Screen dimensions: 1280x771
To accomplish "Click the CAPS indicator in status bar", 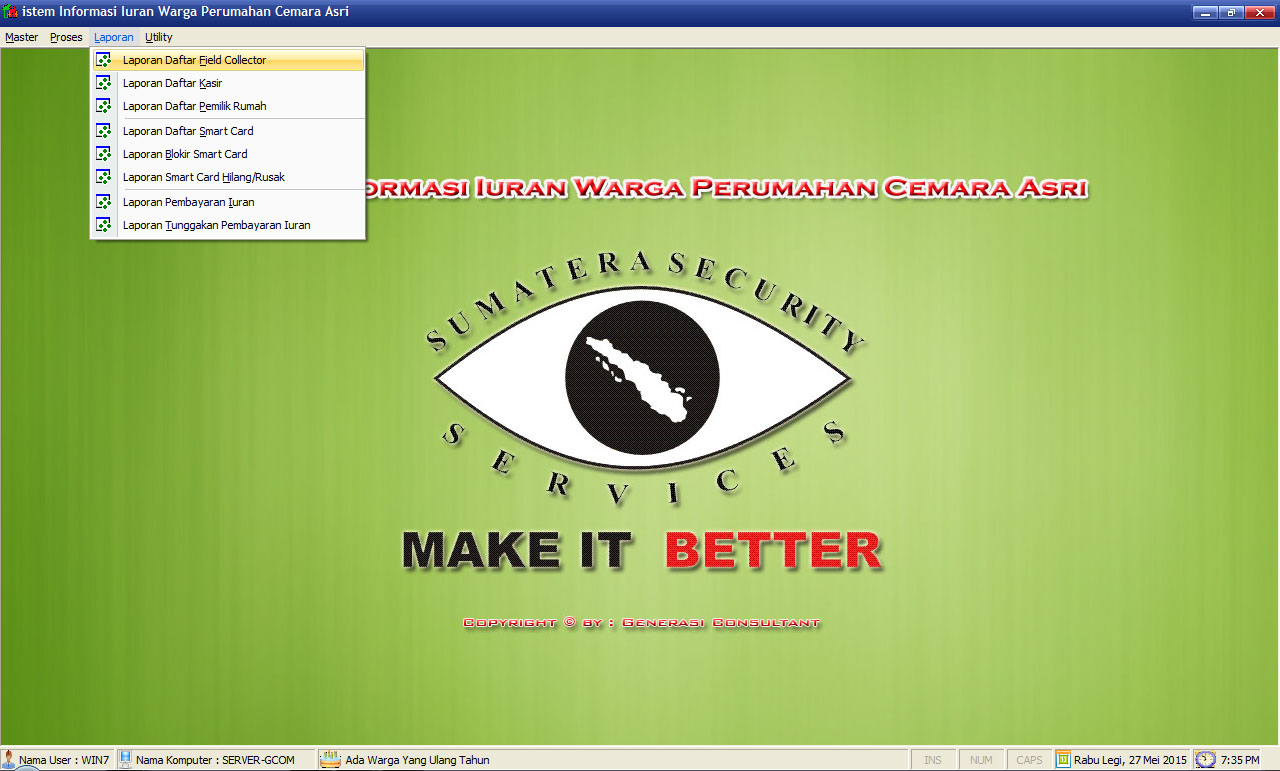I will point(1029,760).
